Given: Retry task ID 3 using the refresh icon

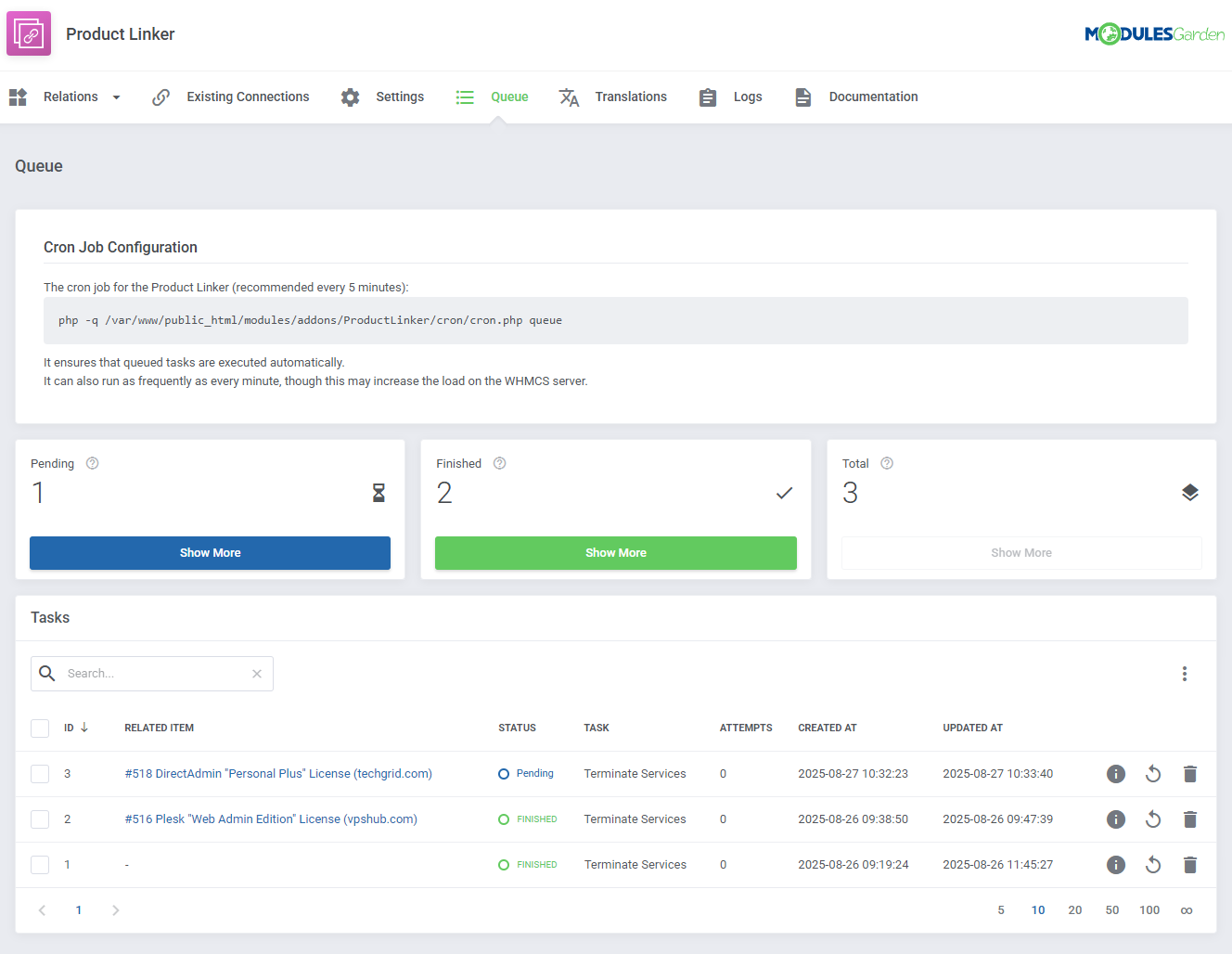Looking at the screenshot, I should click(1153, 773).
